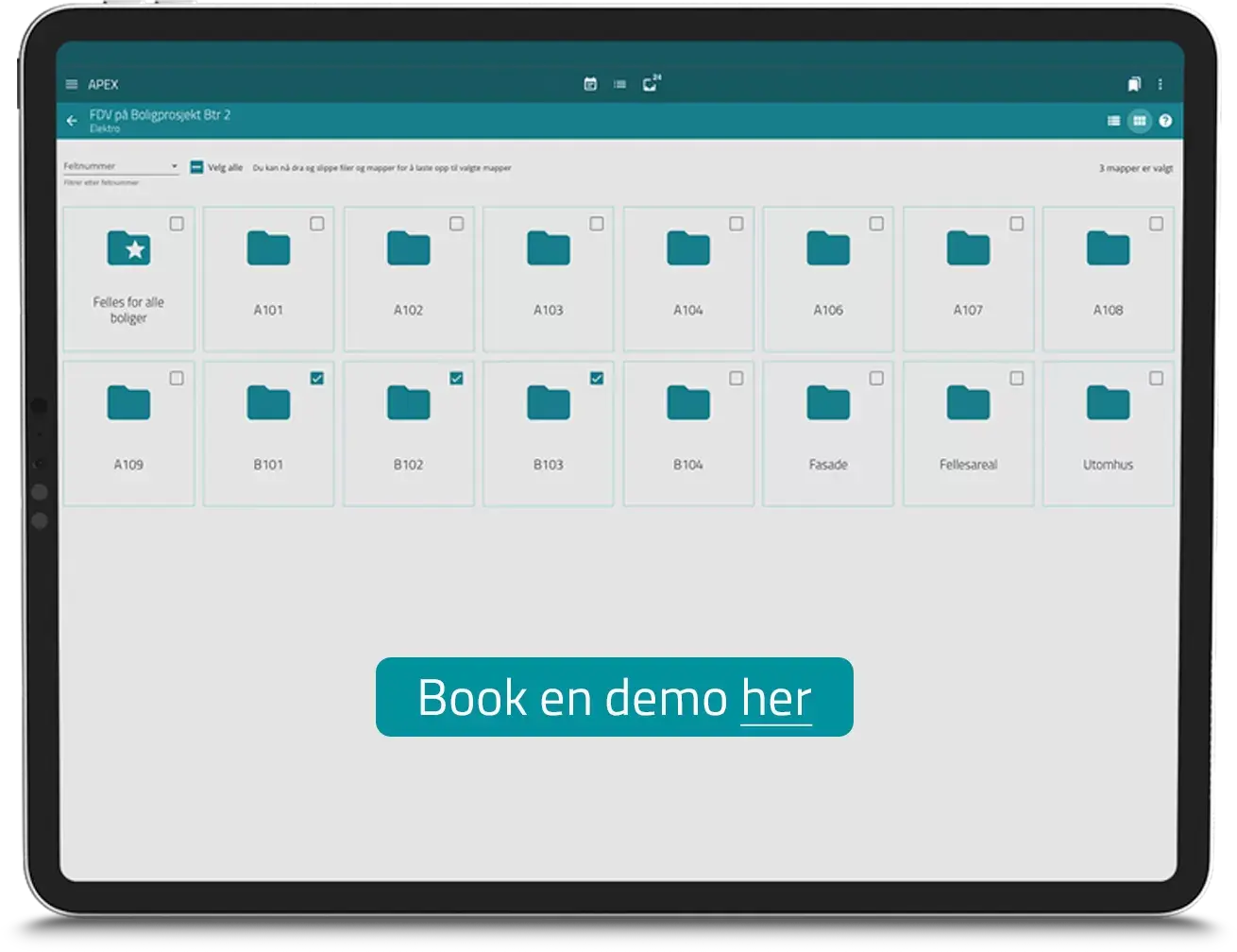The height and width of the screenshot is (952, 1237).
Task: Open the notifications icon with badge
Action: coord(651,83)
